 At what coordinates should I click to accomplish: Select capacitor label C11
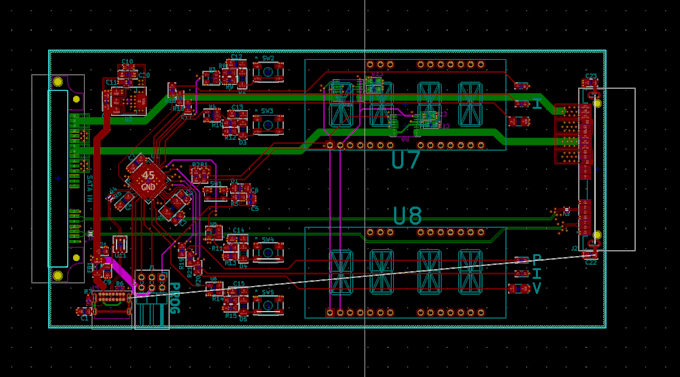[x=111, y=82]
